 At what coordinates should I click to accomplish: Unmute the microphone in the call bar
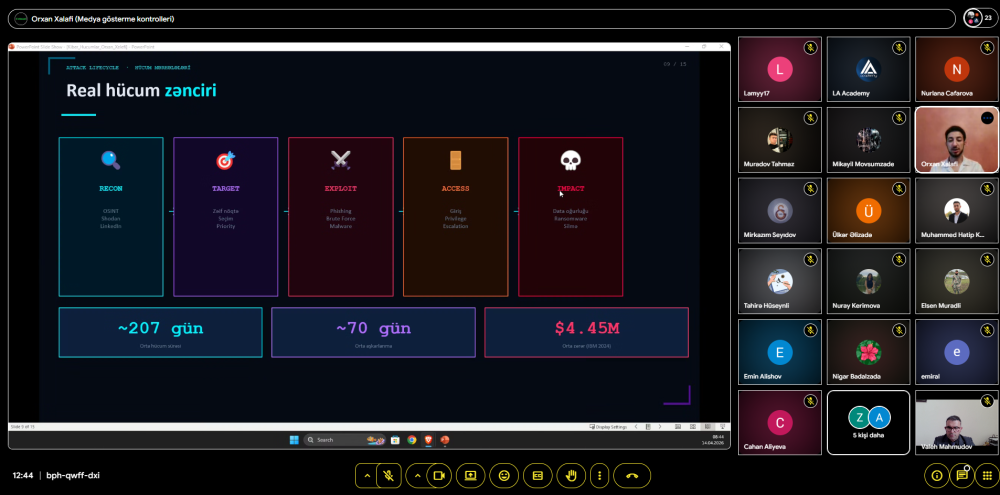click(x=387, y=476)
